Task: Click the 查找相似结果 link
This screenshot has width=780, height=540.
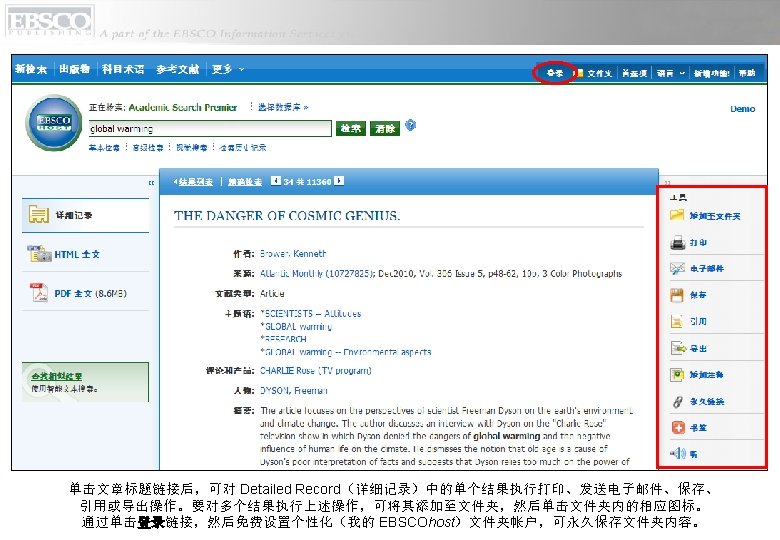Action: coord(57,376)
